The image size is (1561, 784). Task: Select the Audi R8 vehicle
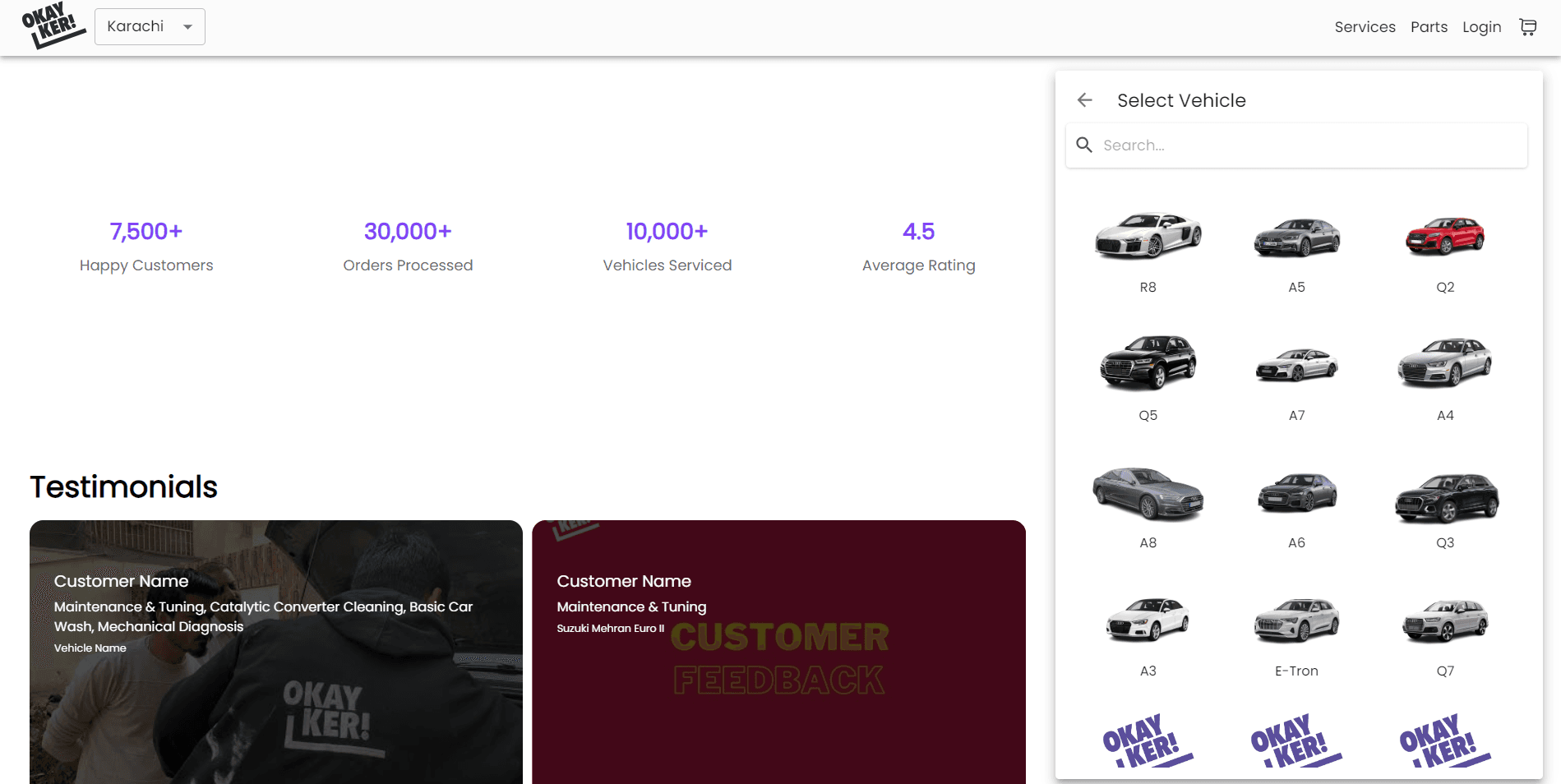pyautogui.click(x=1148, y=251)
